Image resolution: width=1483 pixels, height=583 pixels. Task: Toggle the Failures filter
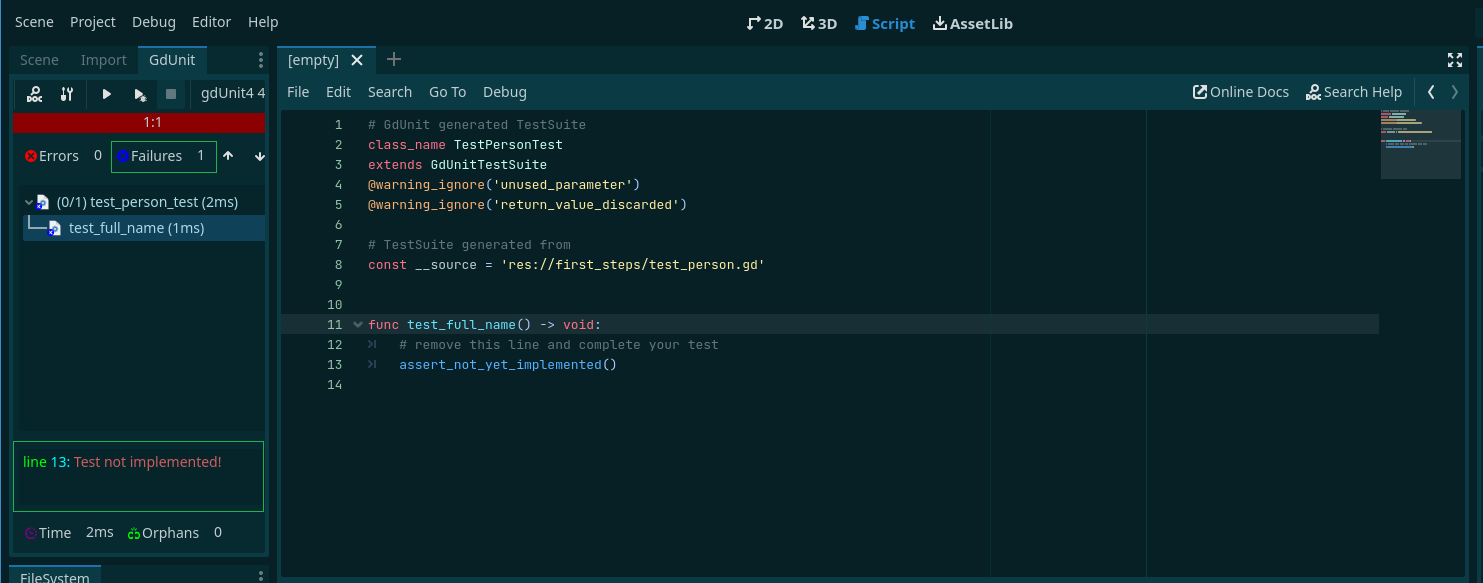point(163,156)
